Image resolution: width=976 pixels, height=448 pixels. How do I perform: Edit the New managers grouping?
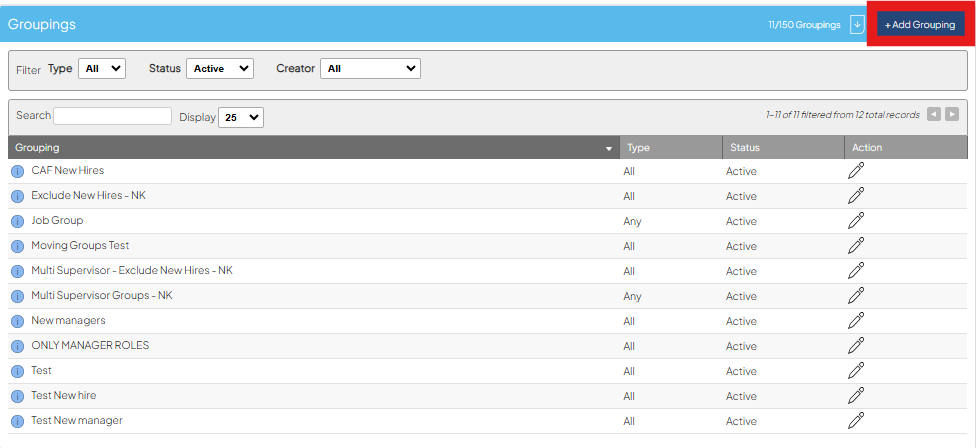coord(856,320)
